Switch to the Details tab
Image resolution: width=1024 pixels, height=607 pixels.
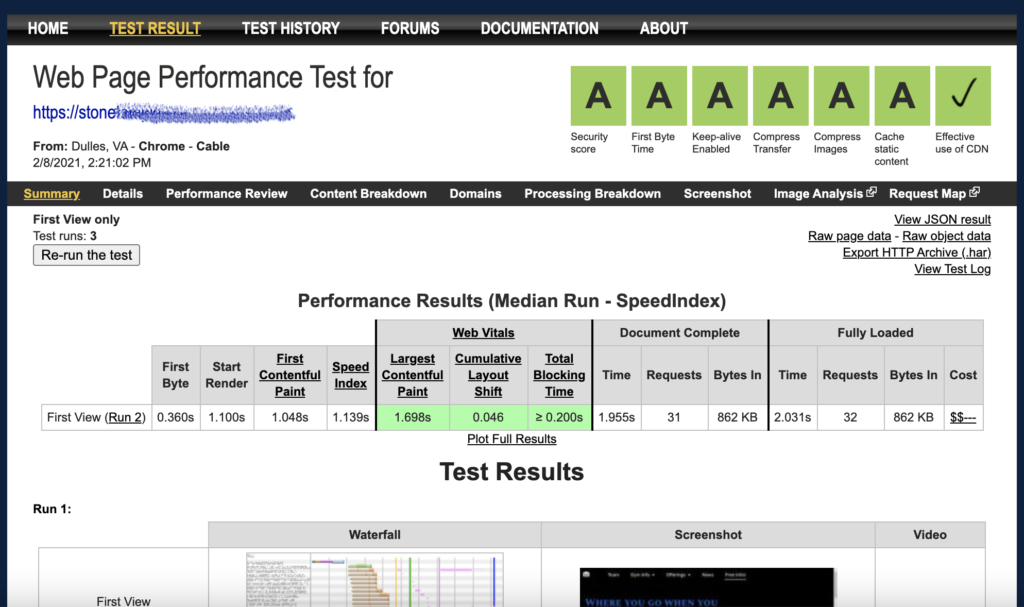click(122, 193)
